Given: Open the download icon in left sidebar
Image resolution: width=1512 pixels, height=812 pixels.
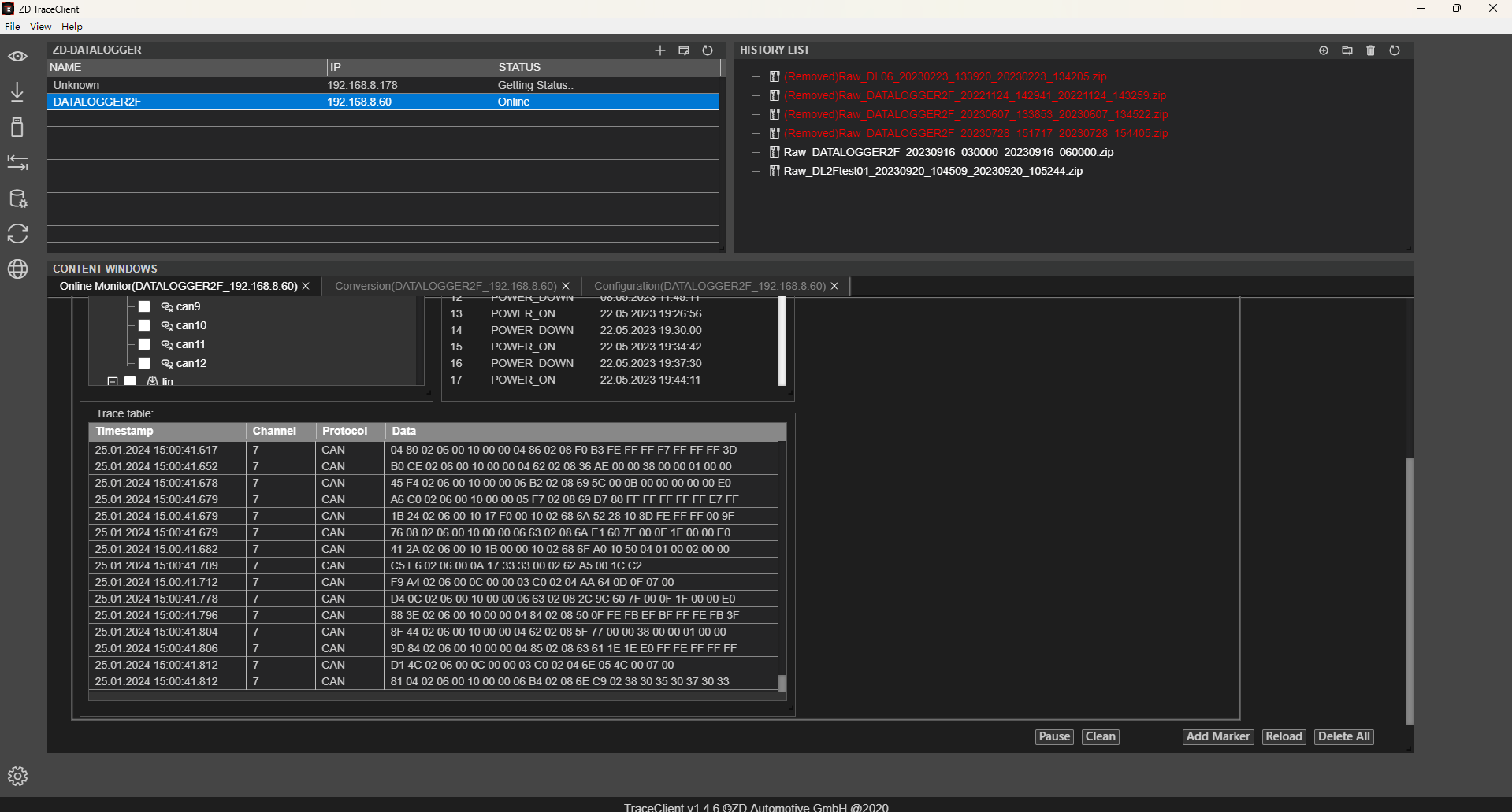Looking at the screenshot, I should [17, 92].
